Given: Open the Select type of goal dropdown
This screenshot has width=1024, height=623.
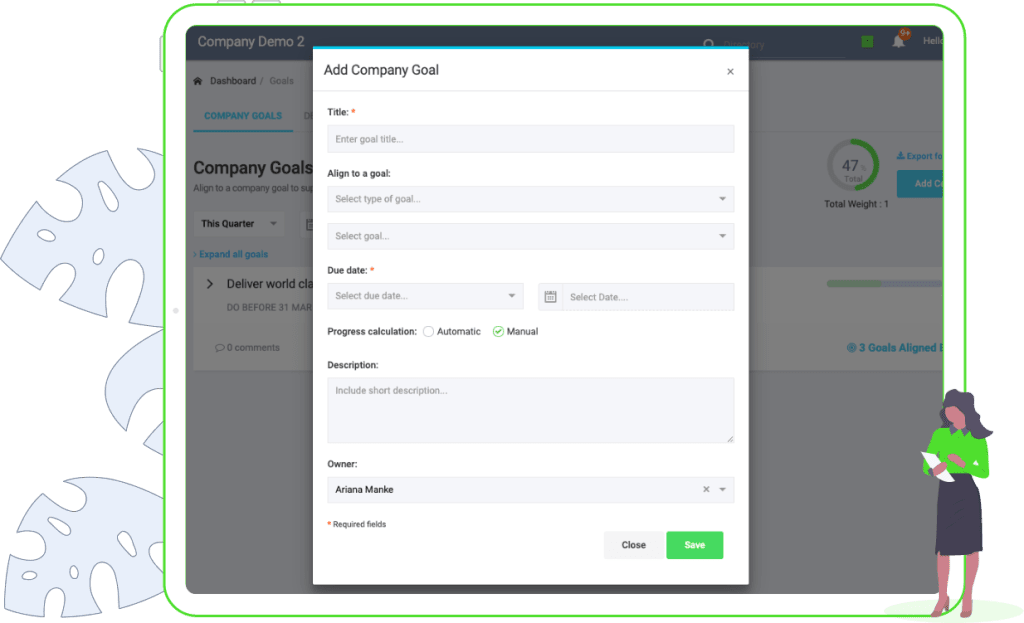Looking at the screenshot, I should pyautogui.click(x=530, y=199).
